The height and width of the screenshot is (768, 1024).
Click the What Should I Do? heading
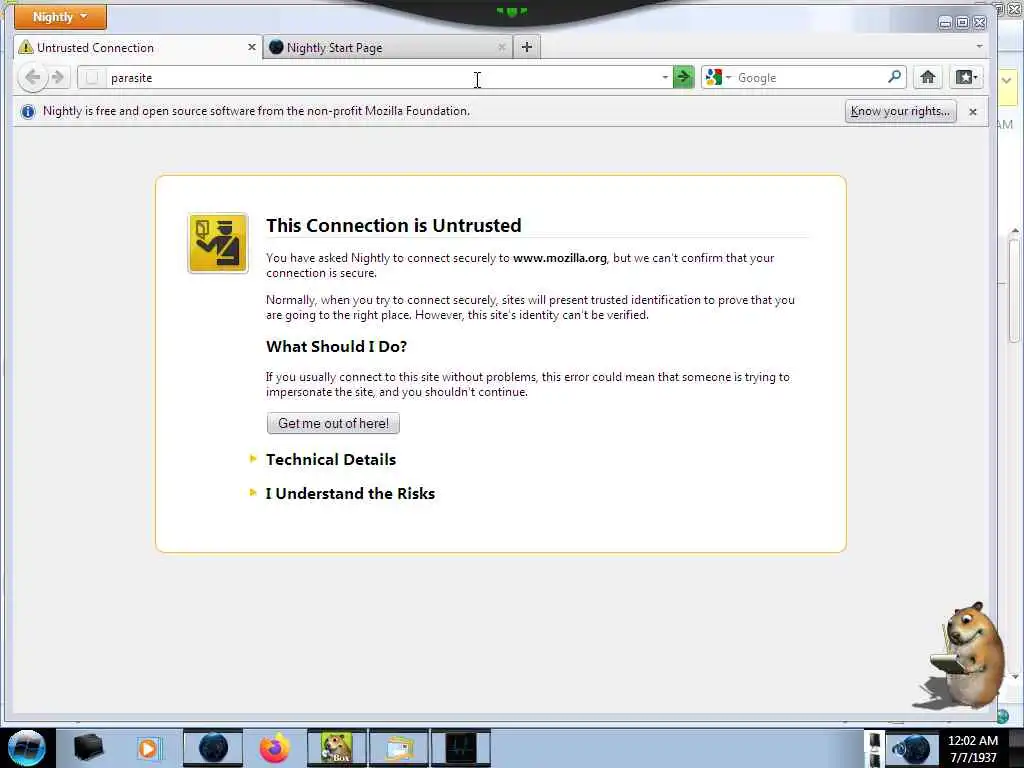[x=336, y=346]
